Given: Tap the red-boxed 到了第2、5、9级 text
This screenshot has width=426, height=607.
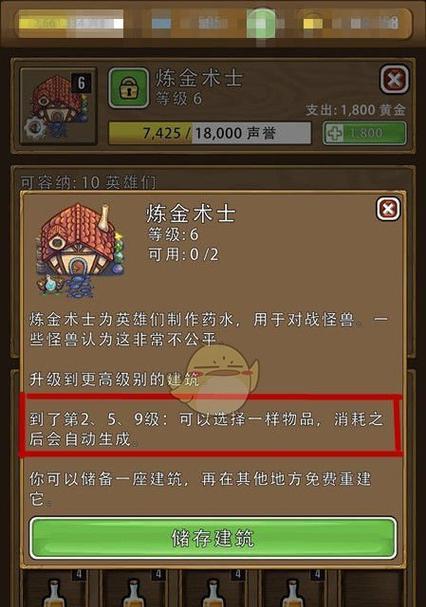Looking at the screenshot, I should click(207, 429).
